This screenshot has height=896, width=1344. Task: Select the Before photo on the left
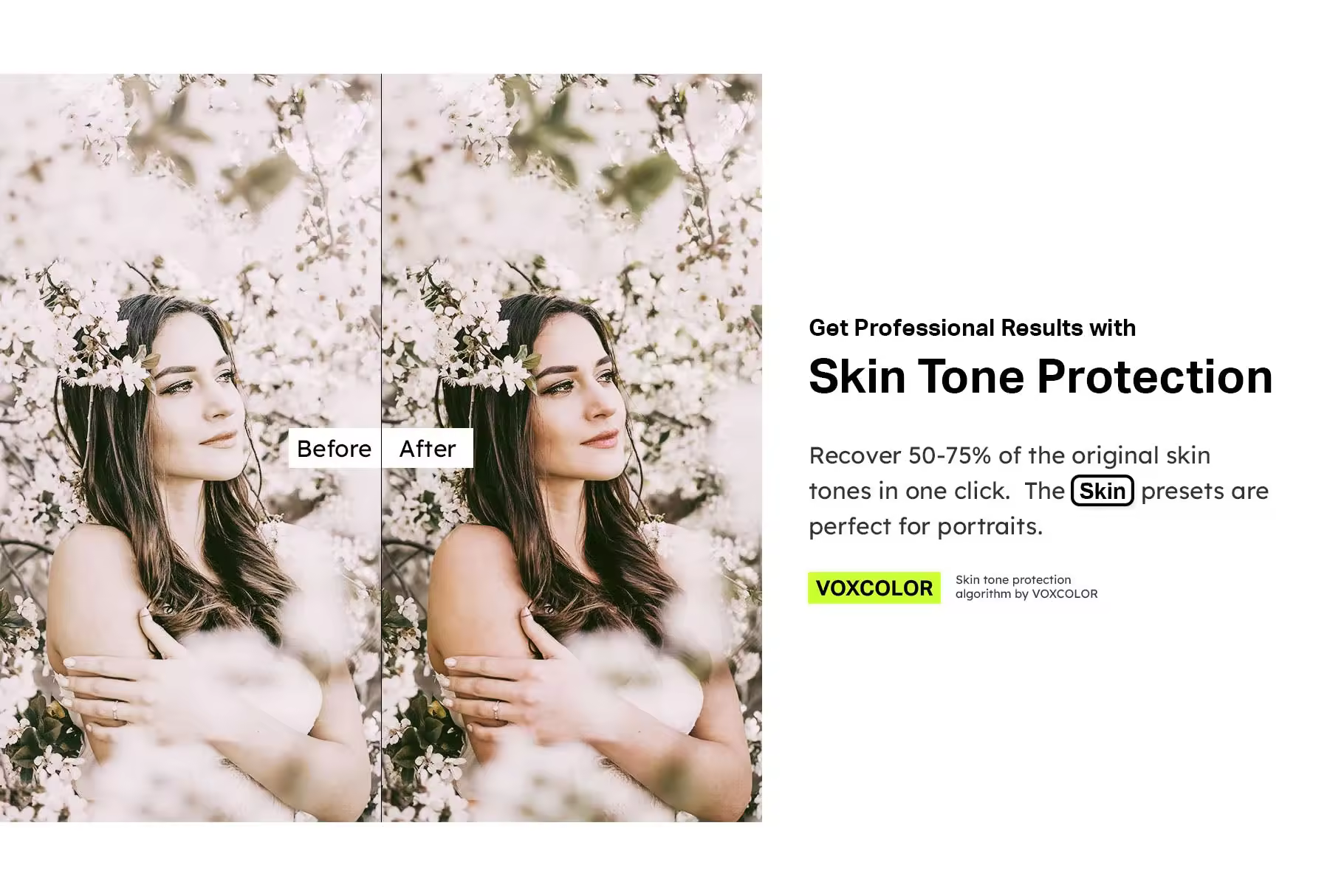(190, 447)
